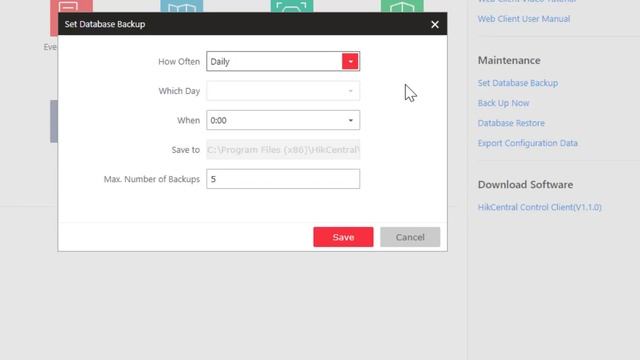The width and height of the screenshot is (640, 360).
Task: Open the Database Restore link
Action: [x=511, y=123]
